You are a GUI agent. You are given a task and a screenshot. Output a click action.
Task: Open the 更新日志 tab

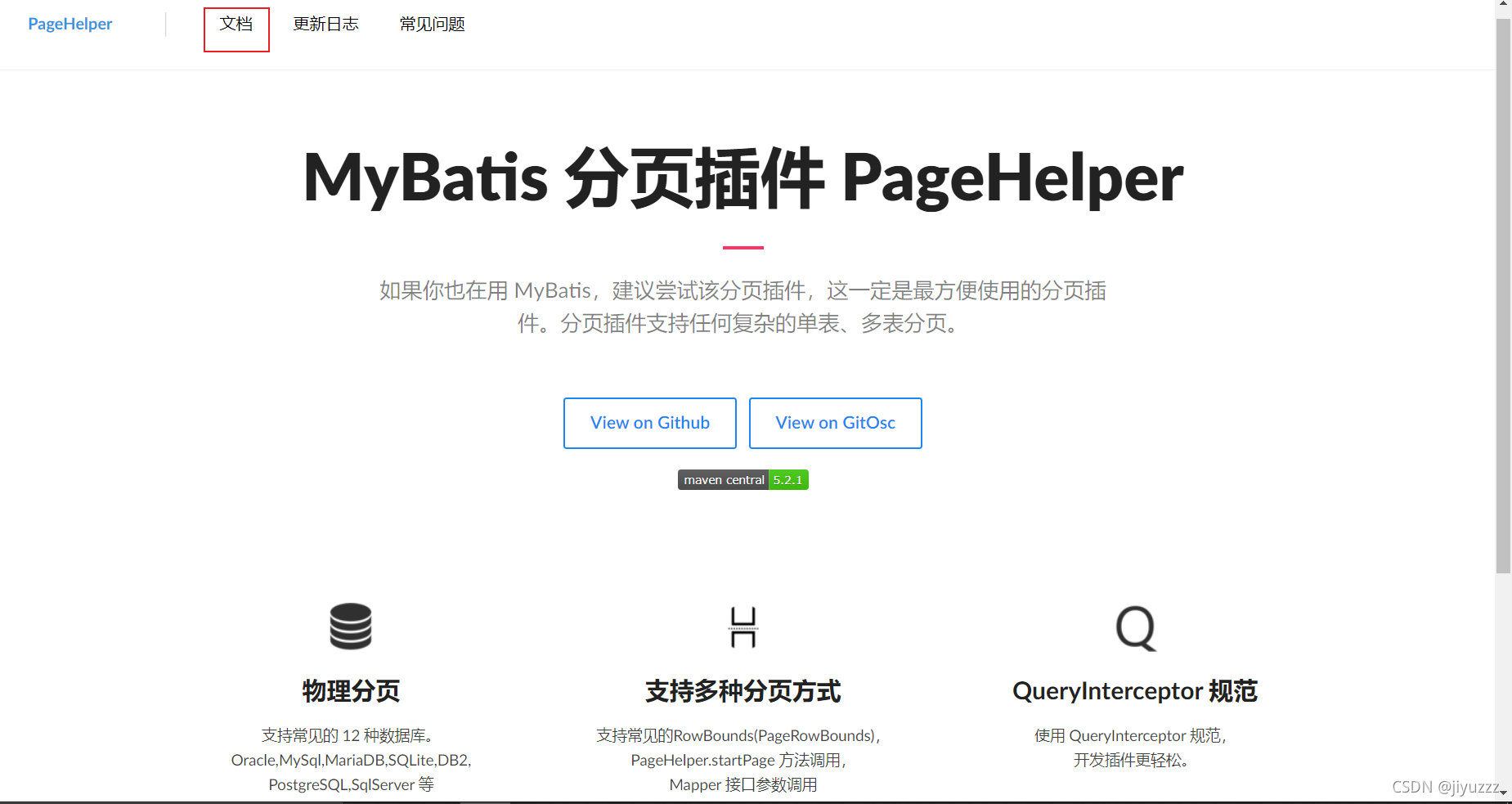[x=326, y=24]
